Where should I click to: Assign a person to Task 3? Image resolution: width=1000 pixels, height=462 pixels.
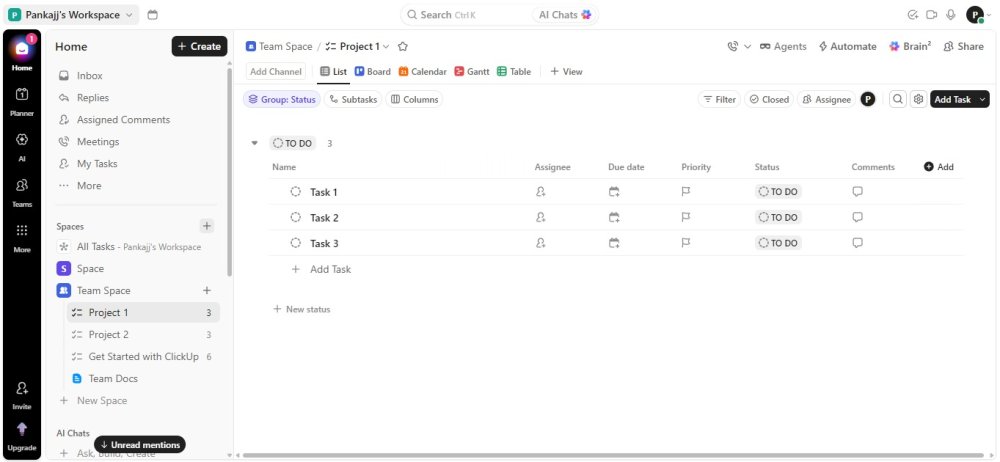[541, 243]
